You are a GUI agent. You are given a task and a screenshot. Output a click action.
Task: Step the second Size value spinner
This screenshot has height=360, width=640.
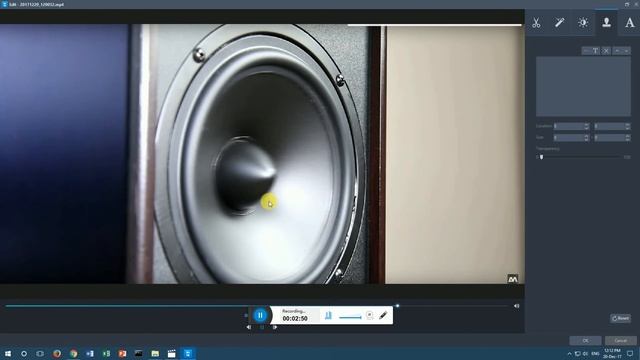[628, 138]
